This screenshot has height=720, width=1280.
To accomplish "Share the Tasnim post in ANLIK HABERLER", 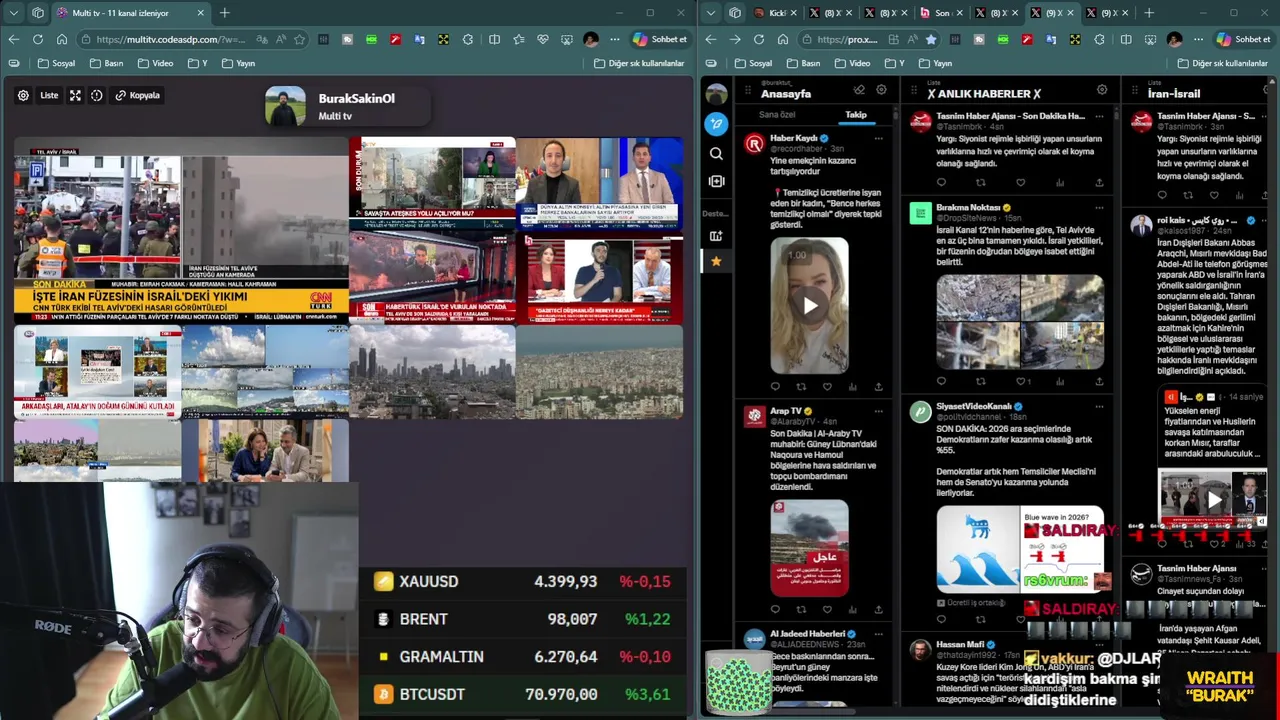I will click(x=1099, y=182).
